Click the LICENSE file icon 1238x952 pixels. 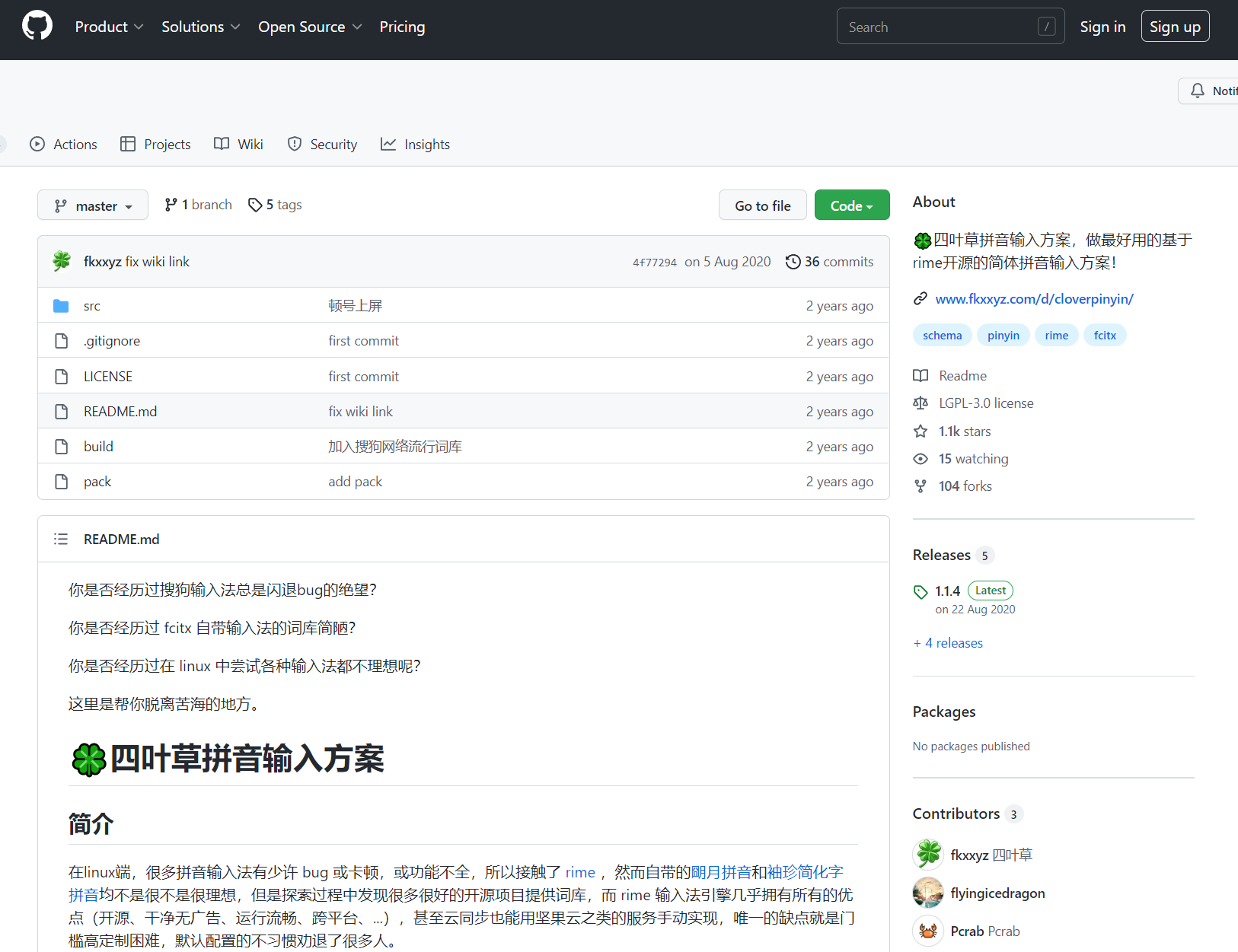pyautogui.click(x=61, y=377)
